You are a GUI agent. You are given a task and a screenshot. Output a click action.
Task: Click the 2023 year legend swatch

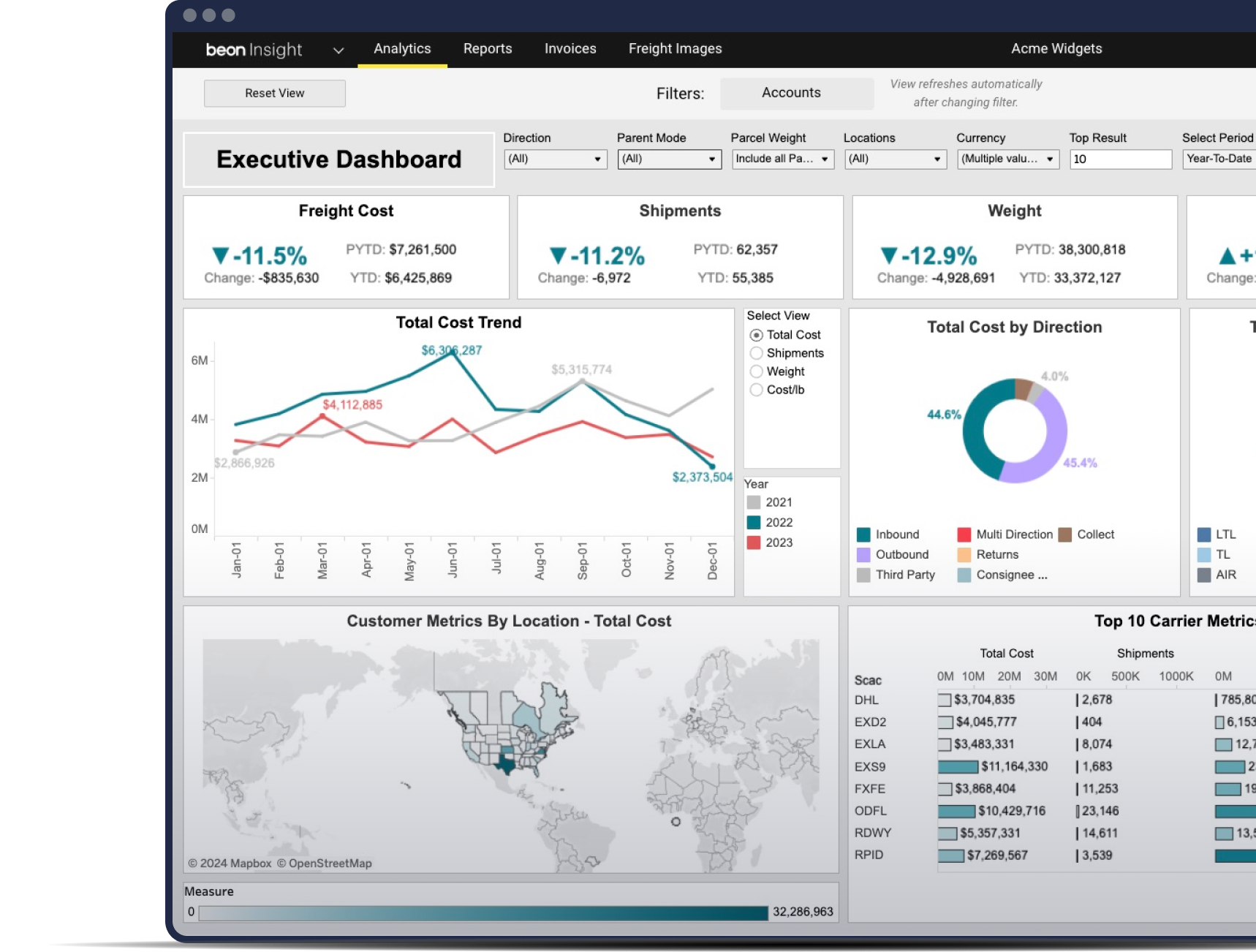click(x=754, y=543)
